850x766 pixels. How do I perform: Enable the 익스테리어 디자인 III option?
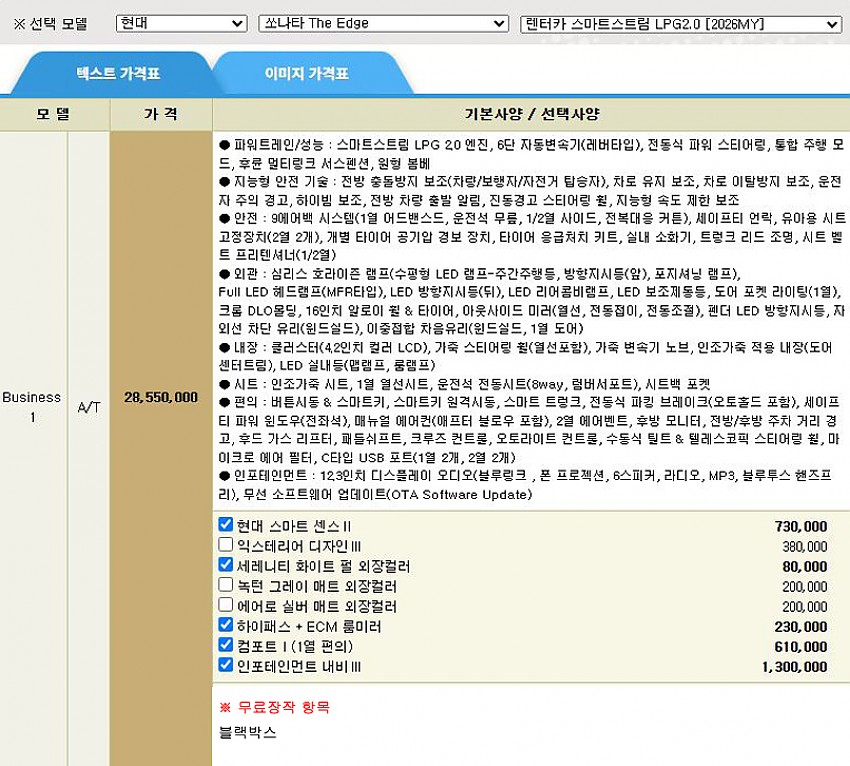coord(226,546)
